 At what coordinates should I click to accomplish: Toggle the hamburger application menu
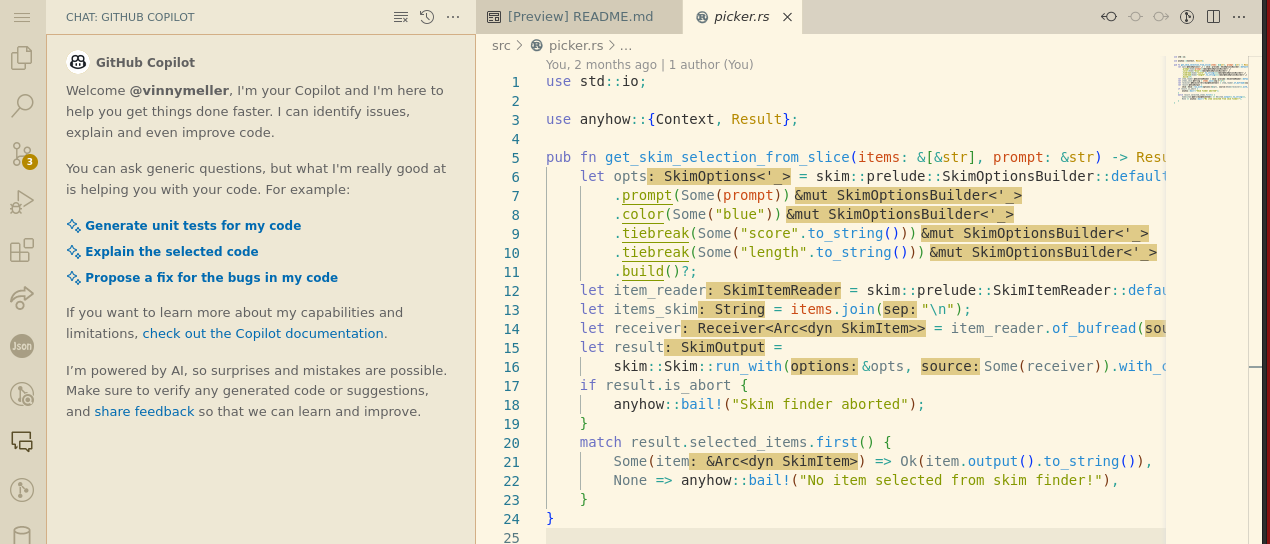[22, 17]
